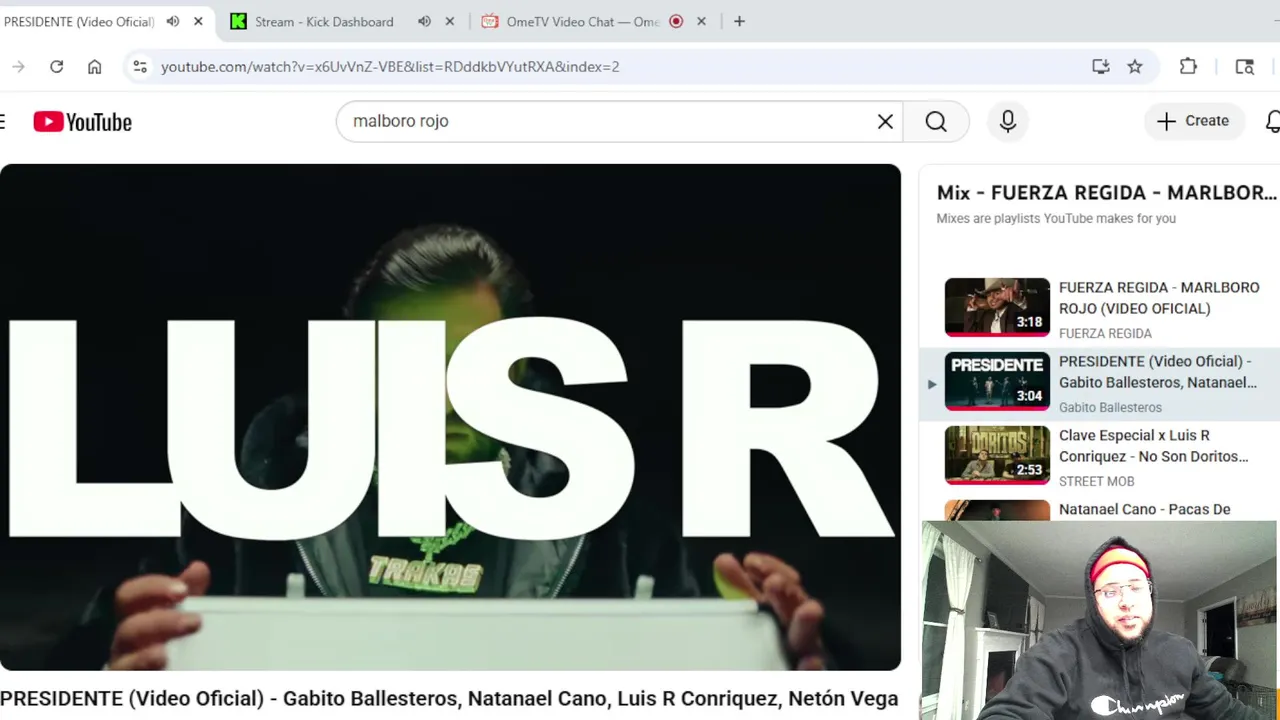Open No Son Doritos video thumbnail
This screenshot has height=720, width=1280.
click(x=997, y=455)
